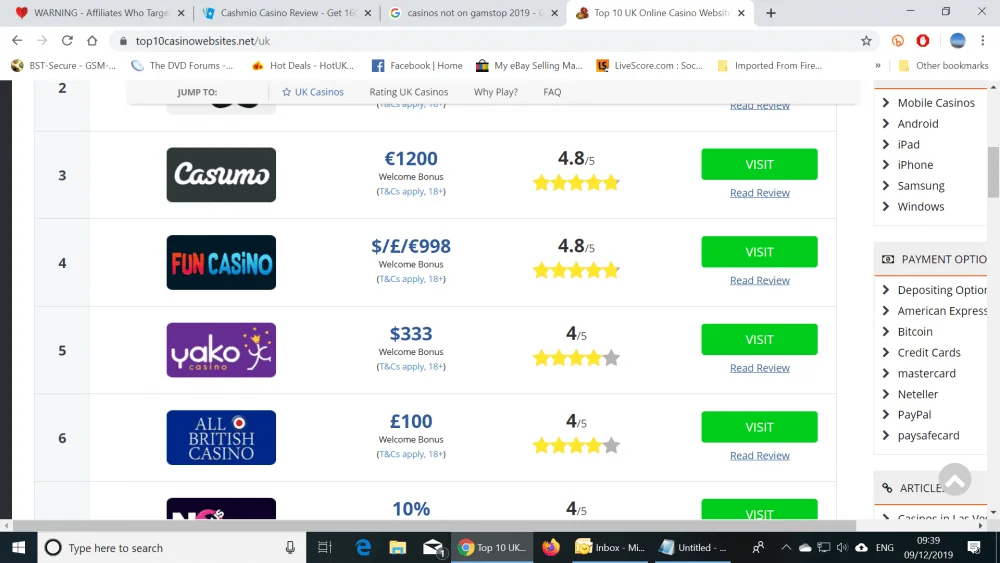Open PayPal payment link

tap(914, 414)
